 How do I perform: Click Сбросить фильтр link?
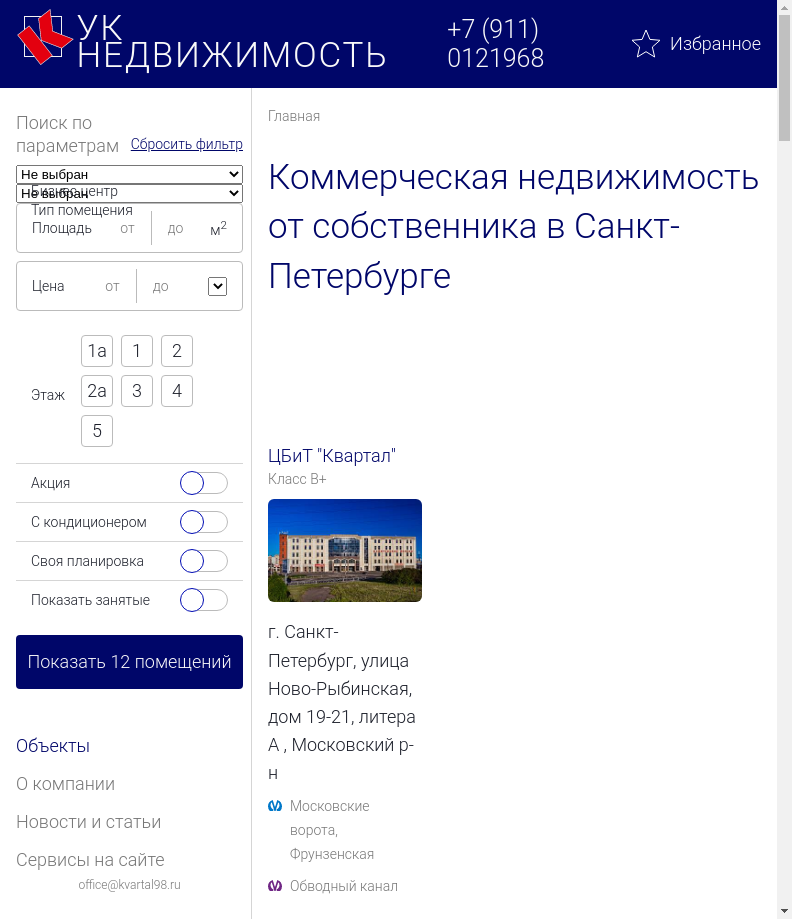(186, 144)
